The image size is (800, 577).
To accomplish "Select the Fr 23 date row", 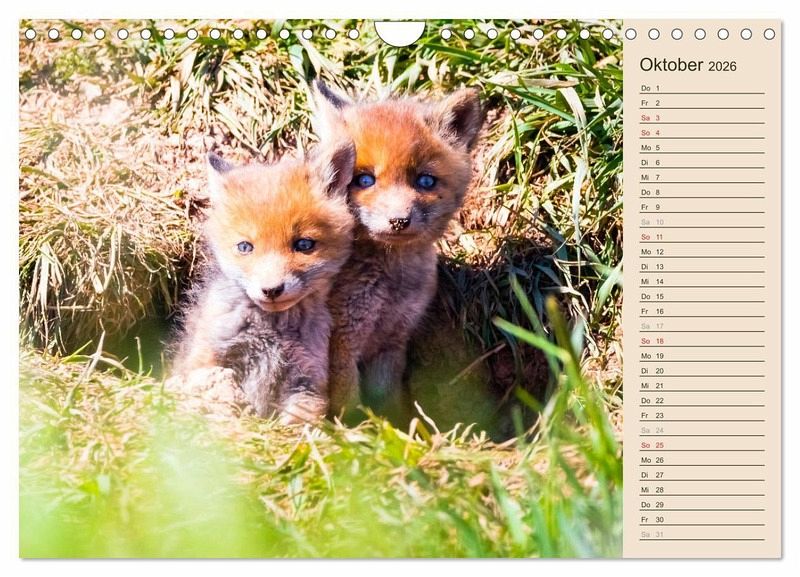I will [702, 415].
